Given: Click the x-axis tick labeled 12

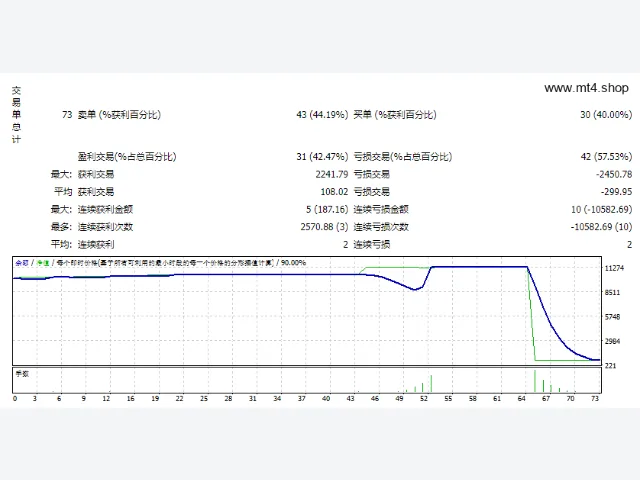Looking at the screenshot, I should (106, 398).
